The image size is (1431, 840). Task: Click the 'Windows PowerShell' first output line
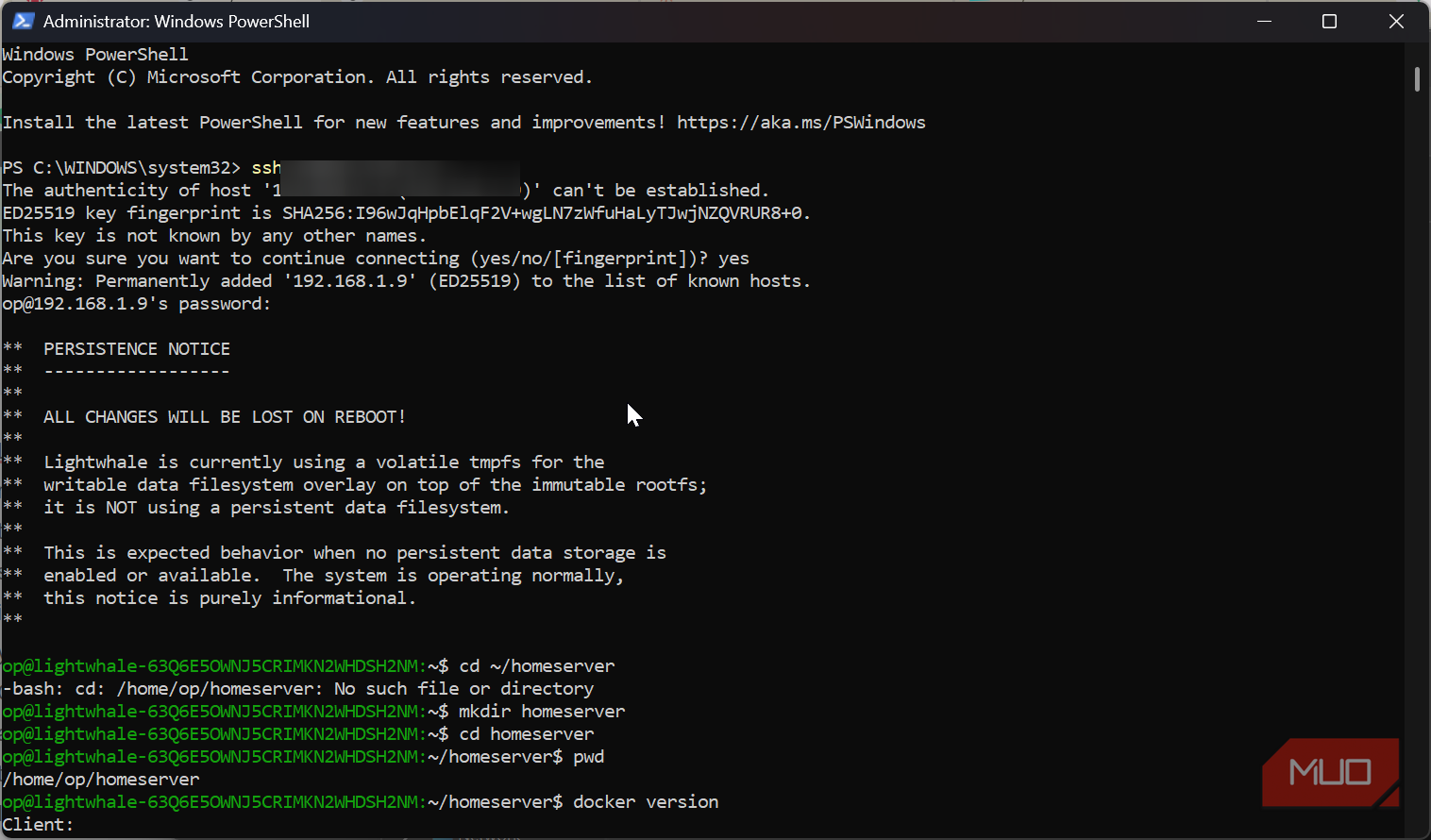pyautogui.click(x=95, y=55)
